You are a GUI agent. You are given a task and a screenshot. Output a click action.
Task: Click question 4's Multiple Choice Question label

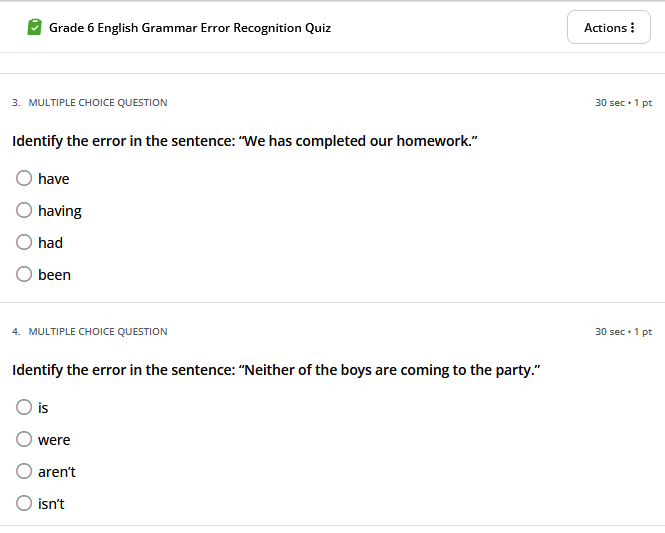point(98,332)
